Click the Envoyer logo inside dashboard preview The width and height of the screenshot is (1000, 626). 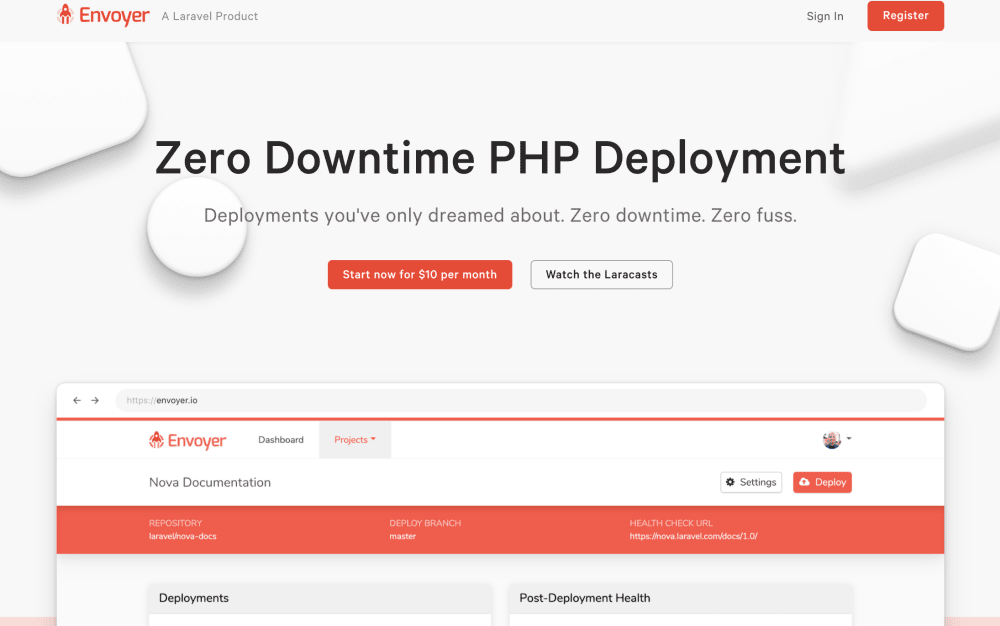(188, 440)
